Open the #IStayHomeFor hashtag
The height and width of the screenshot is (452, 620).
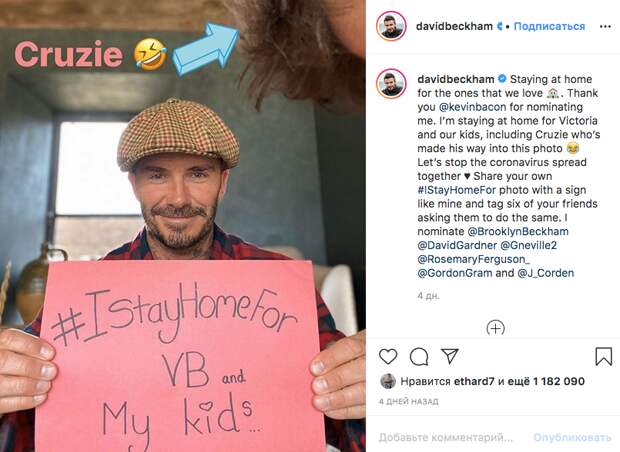[456, 190]
